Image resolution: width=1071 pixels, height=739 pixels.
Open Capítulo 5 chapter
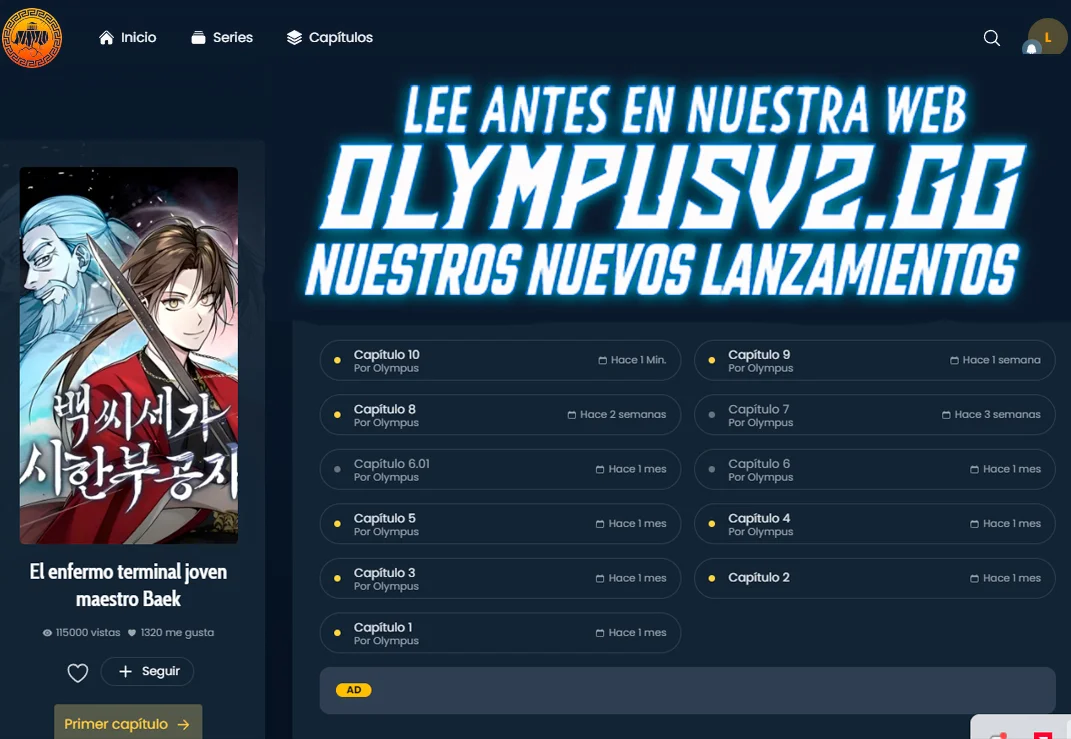[500, 524]
